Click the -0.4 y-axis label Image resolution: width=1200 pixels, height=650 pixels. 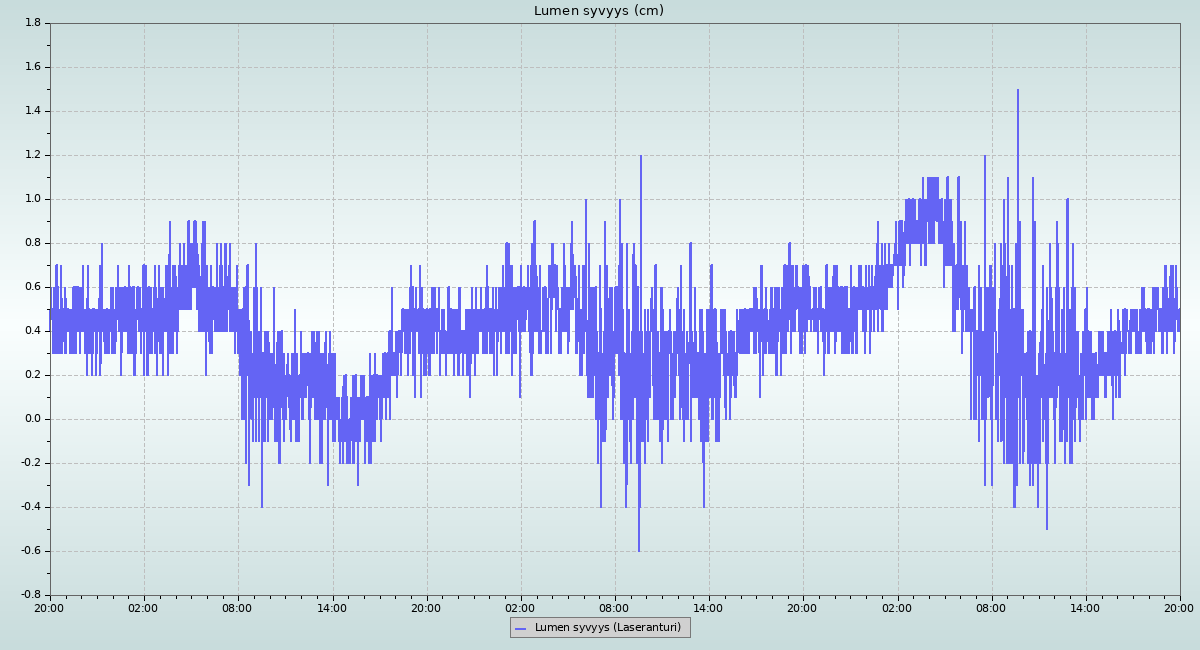[30, 507]
